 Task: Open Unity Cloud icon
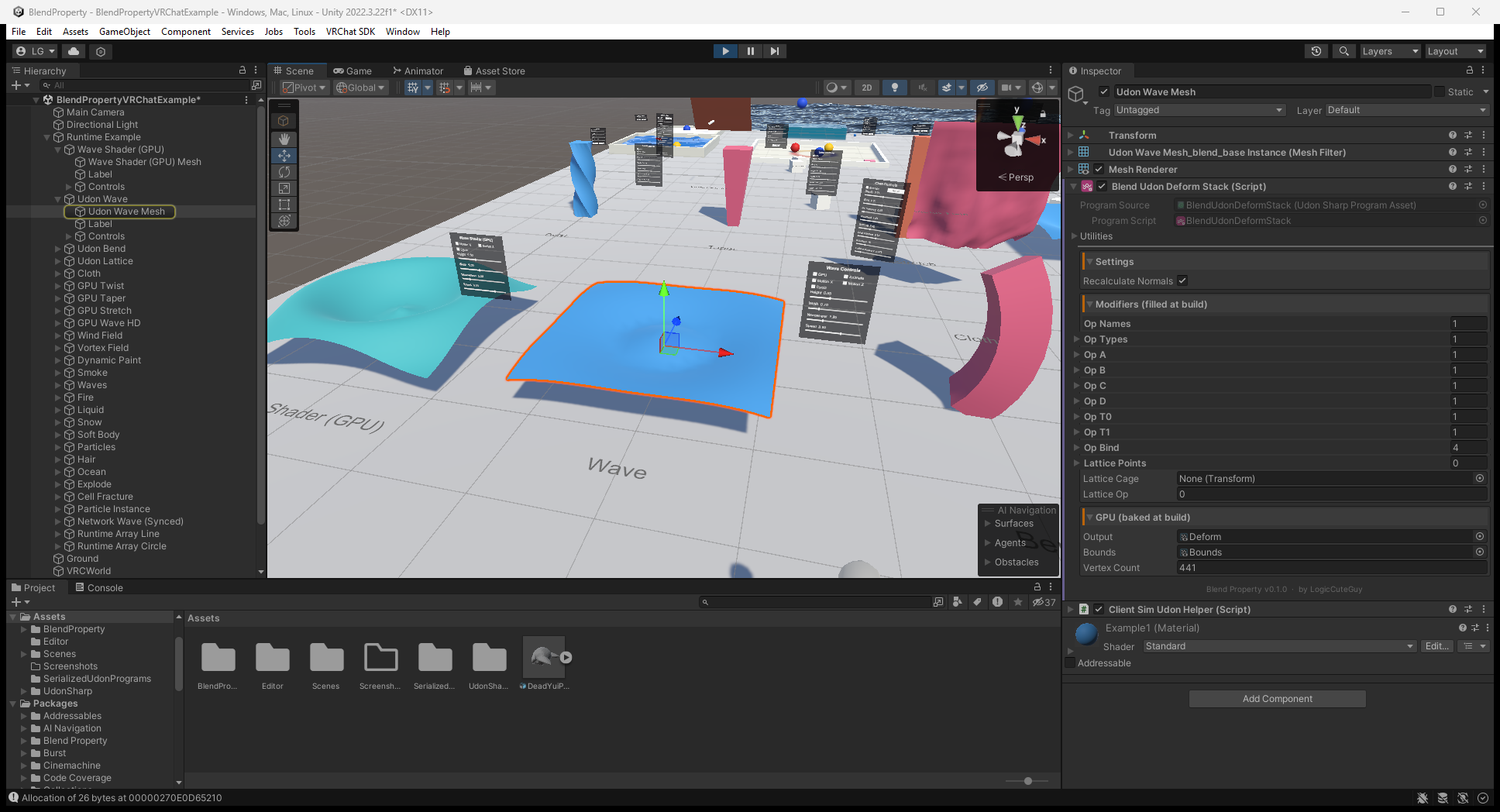(74, 51)
